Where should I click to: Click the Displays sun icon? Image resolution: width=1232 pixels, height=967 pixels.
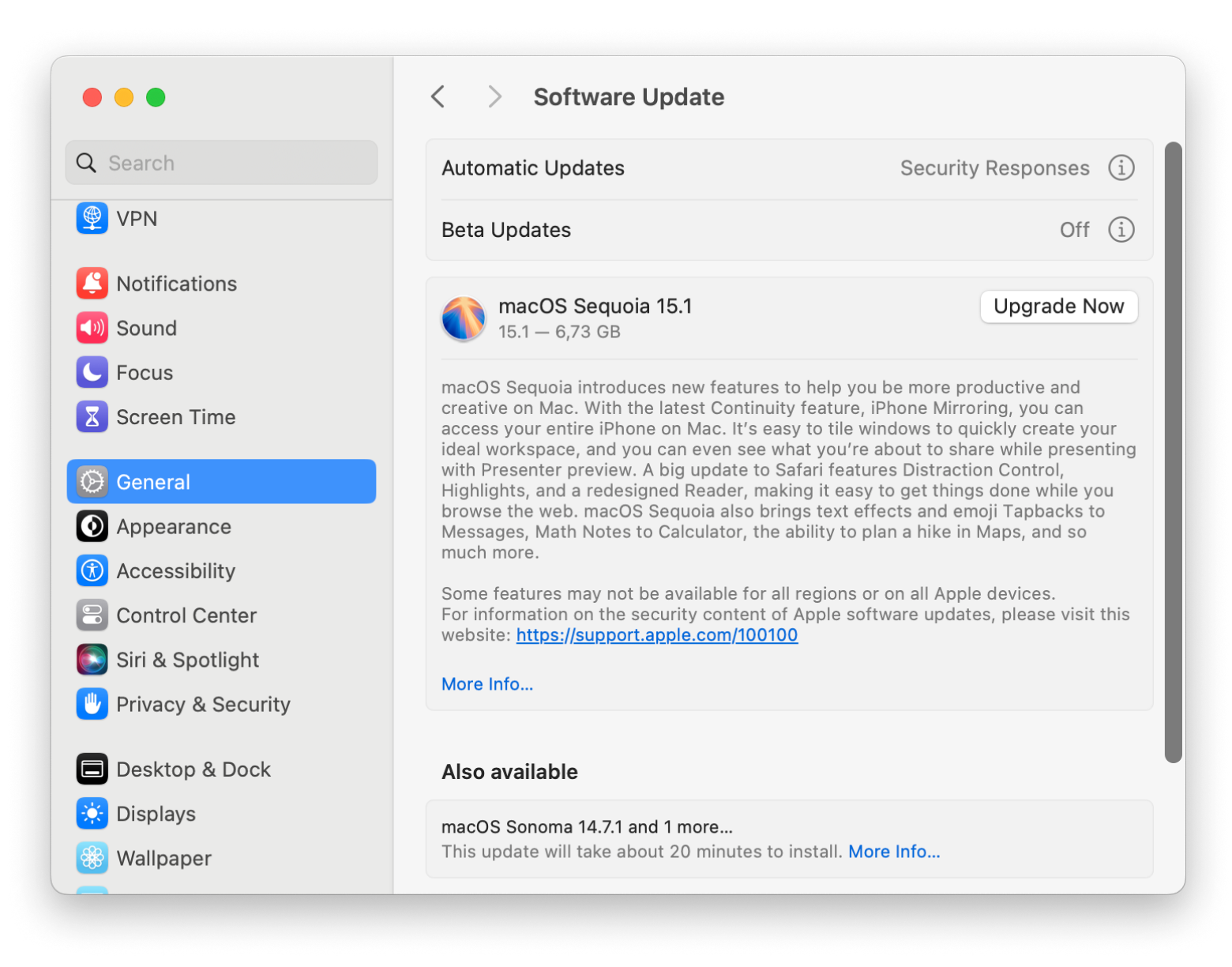(92, 813)
